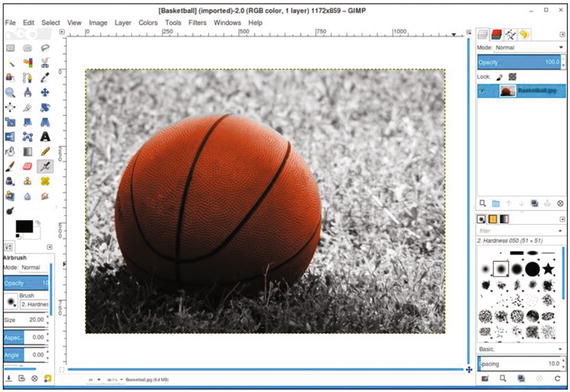Open the Windows menu
The height and width of the screenshot is (392, 570).
point(227,23)
